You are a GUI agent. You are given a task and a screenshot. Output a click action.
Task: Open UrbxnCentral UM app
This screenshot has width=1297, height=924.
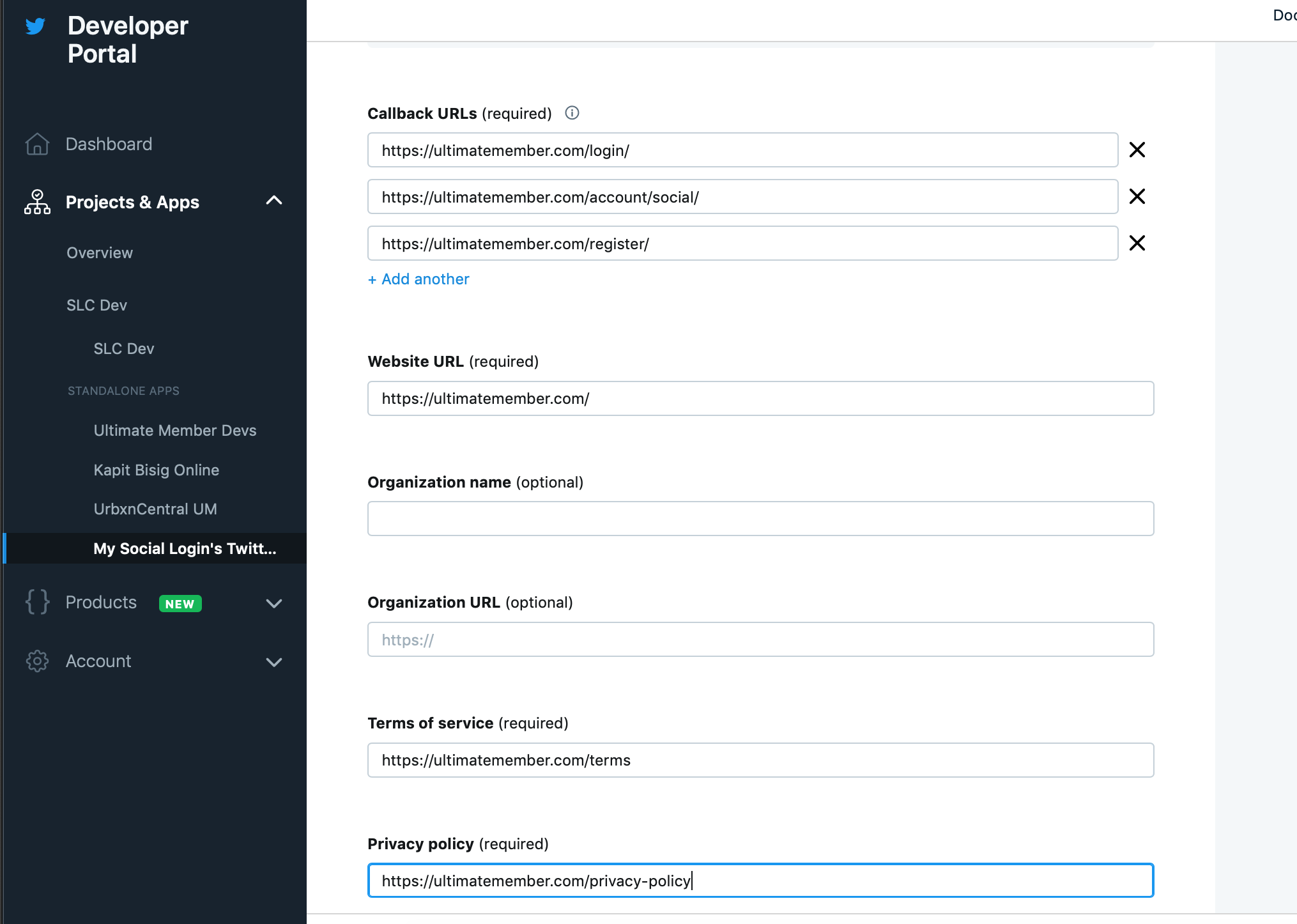tap(155, 509)
